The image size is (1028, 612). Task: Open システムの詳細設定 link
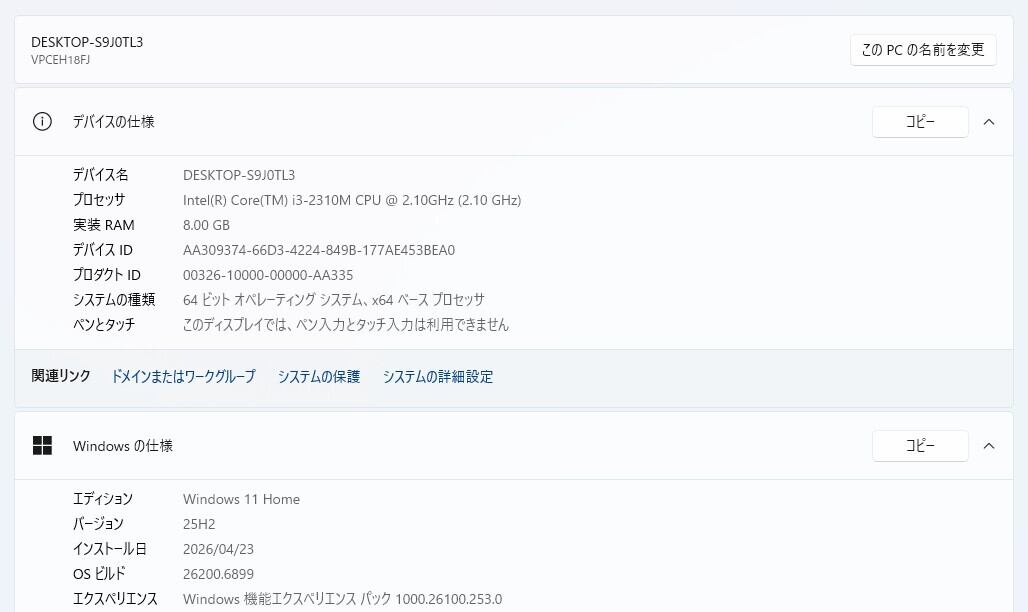pos(438,377)
